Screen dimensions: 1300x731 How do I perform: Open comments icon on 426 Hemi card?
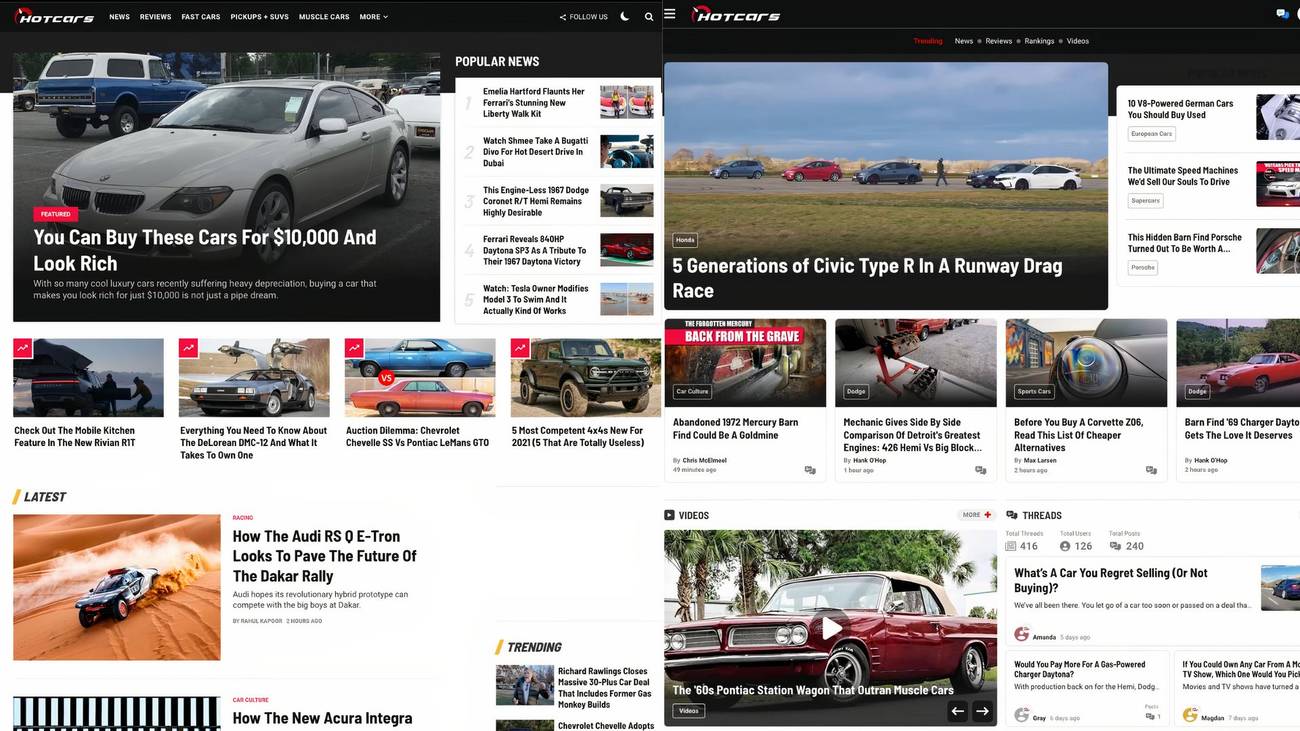pos(981,470)
